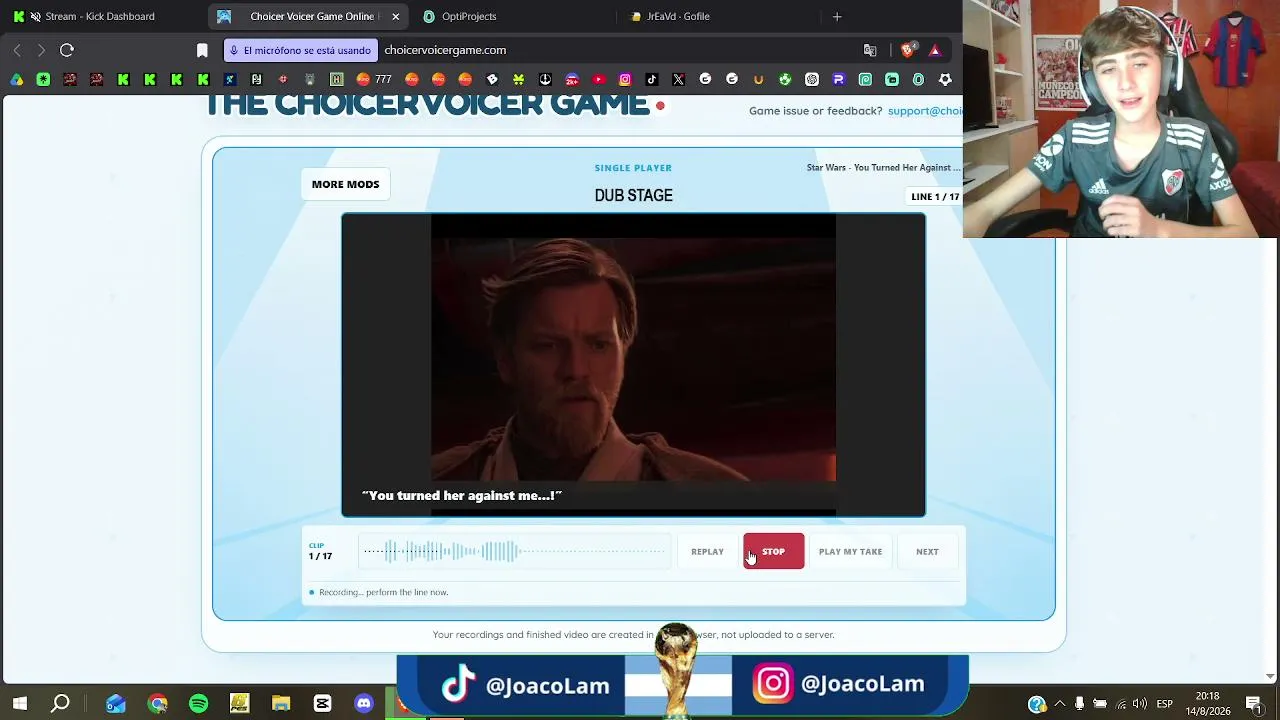The image size is (1280, 720).
Task: Open File Explorer from the taskbar
Action: (x=281, y=704)
